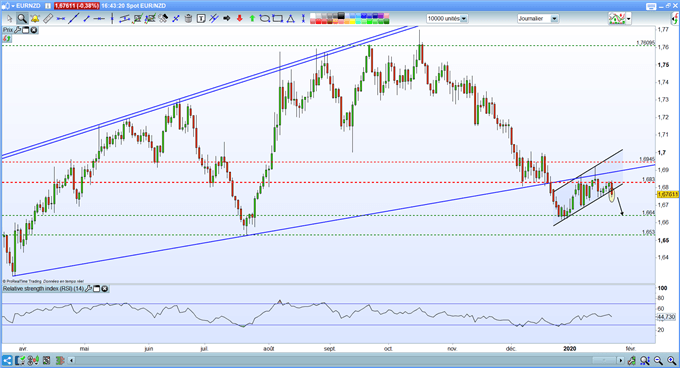Click the share icon at bottom left
680x368 pixels.
[7, 360]
